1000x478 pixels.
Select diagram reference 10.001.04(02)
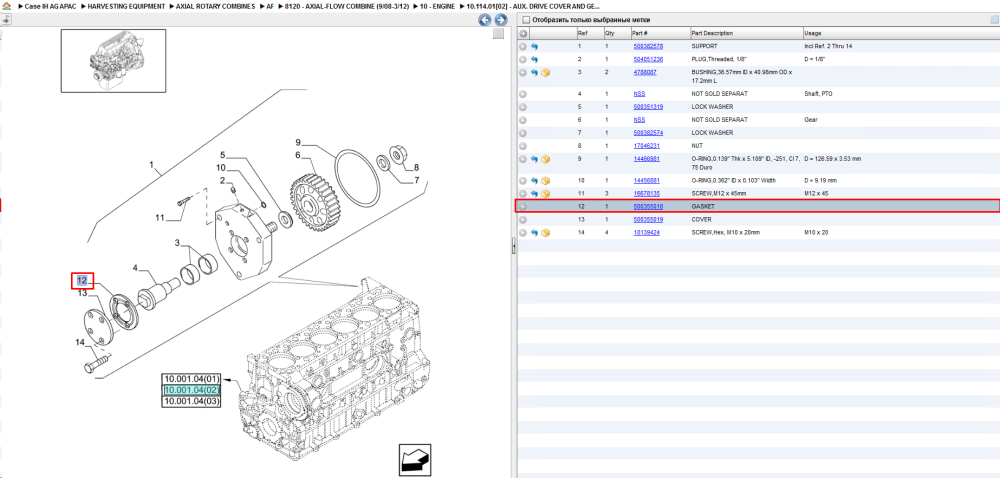(x=191, y=390)
